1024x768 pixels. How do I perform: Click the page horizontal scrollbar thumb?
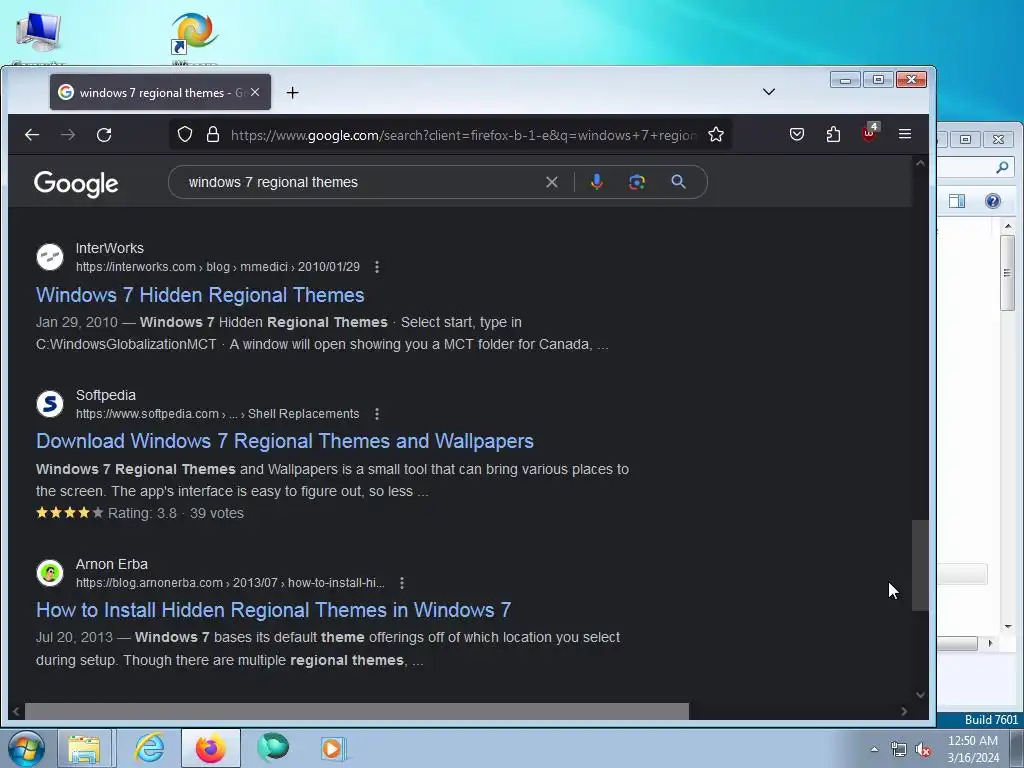[x=357, y=711]
